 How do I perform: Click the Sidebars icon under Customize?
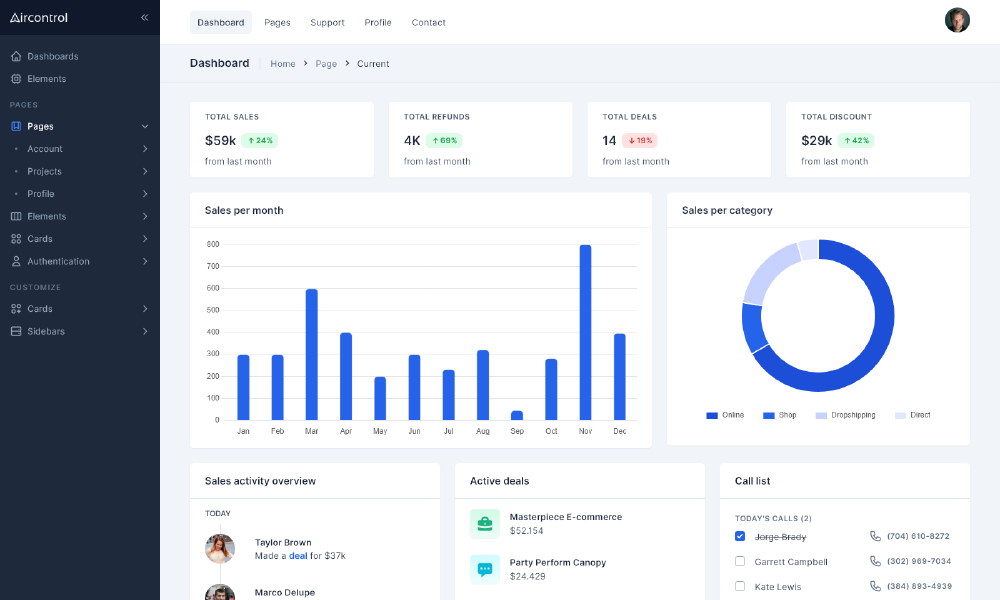click(x=16, y=331)
